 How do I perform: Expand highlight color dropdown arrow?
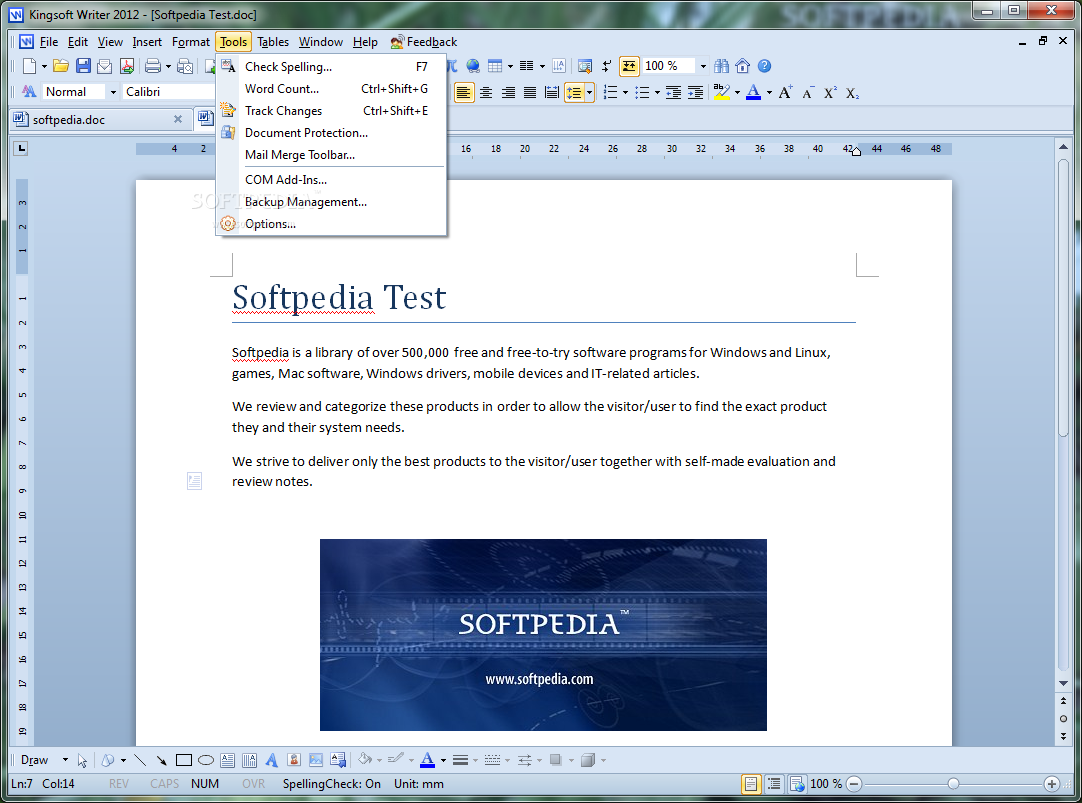(737, 92)
